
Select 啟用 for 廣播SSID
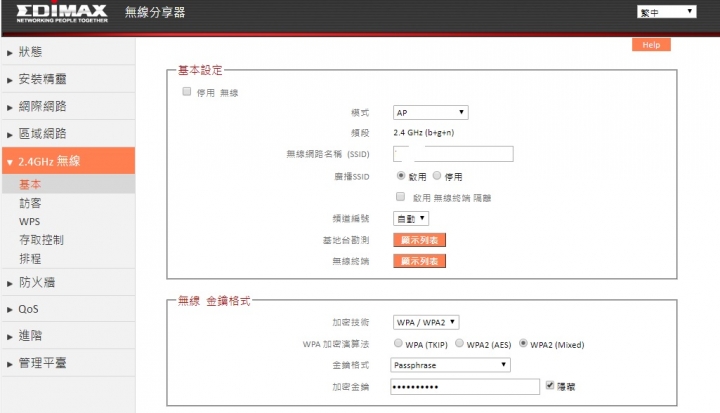pyautogui.click(x=401, y=175)
